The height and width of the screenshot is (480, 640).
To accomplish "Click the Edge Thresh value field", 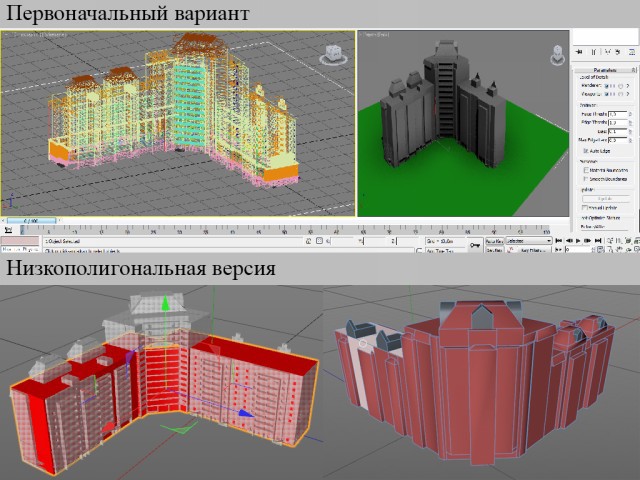I will pyautogui.click(x=617, y=122).
